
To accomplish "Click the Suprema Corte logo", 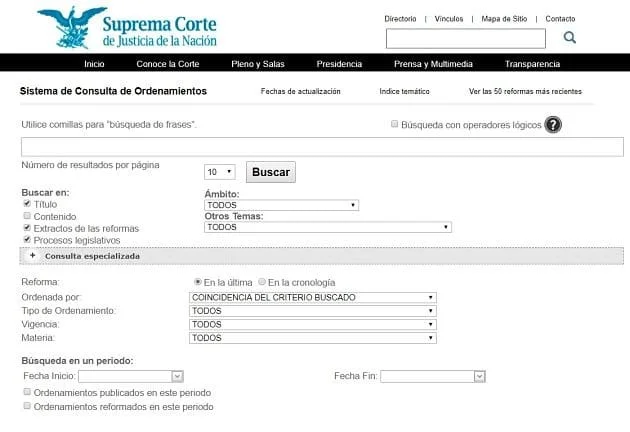I will (x=126, y=28).
